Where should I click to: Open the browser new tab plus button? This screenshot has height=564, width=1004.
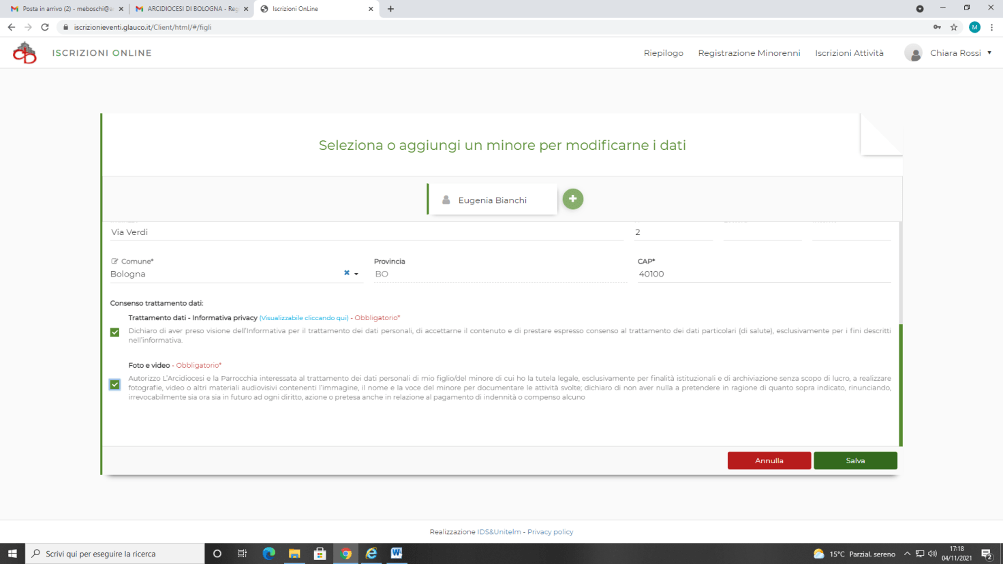click(x=390, y=9)
